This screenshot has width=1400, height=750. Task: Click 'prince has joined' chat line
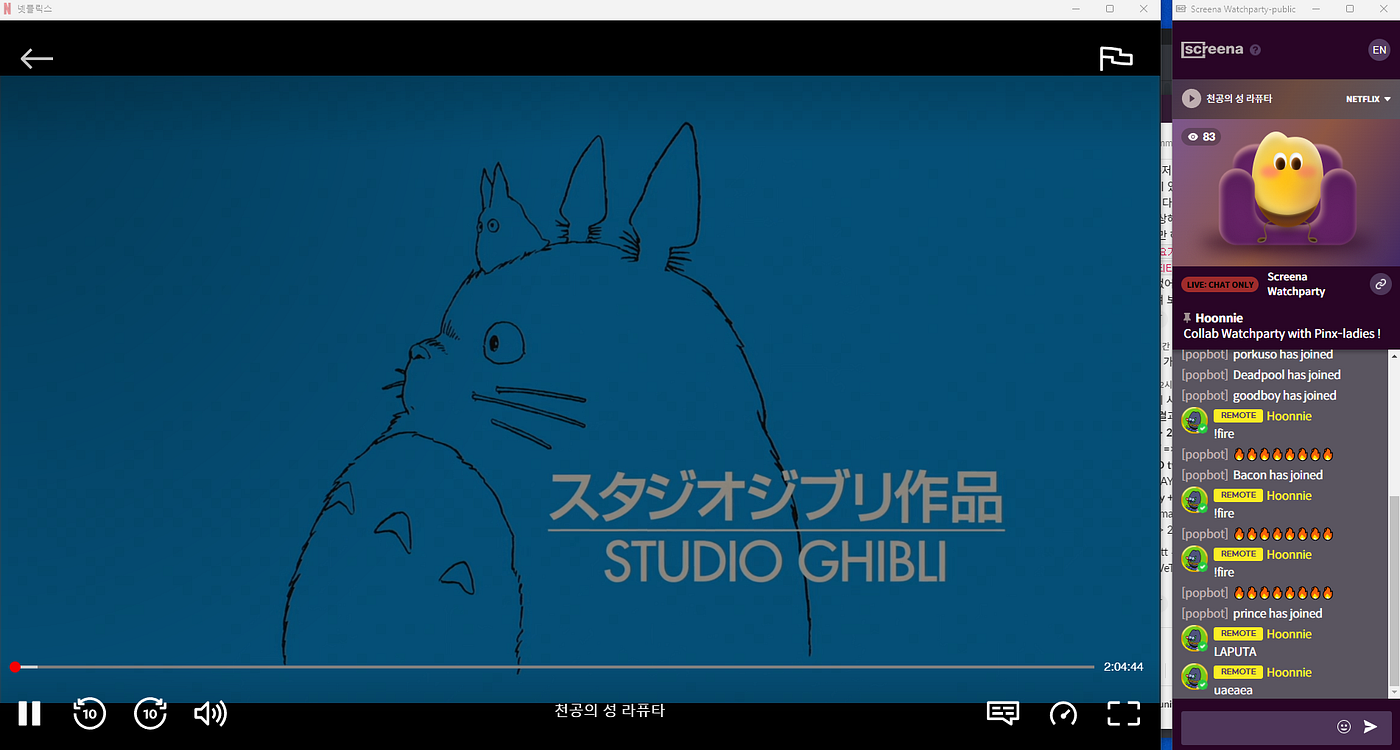1278,614
